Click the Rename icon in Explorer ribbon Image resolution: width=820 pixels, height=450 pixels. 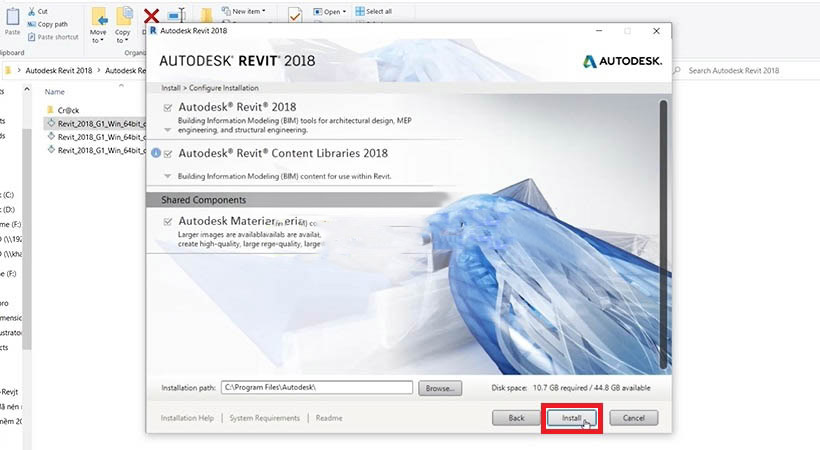[x=177, y=16]
